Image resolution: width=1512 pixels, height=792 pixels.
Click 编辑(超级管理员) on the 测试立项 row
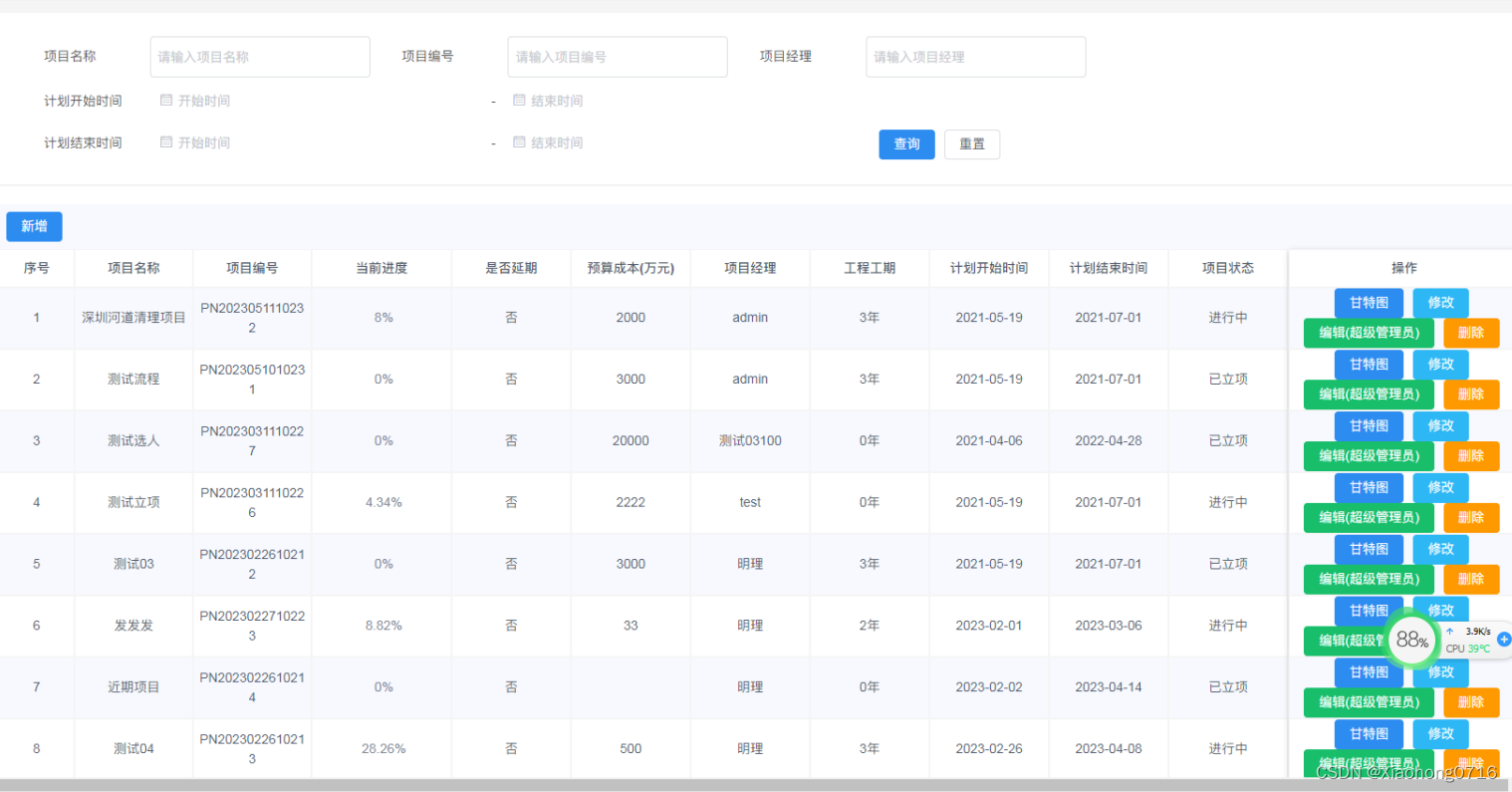point(1369,518)
